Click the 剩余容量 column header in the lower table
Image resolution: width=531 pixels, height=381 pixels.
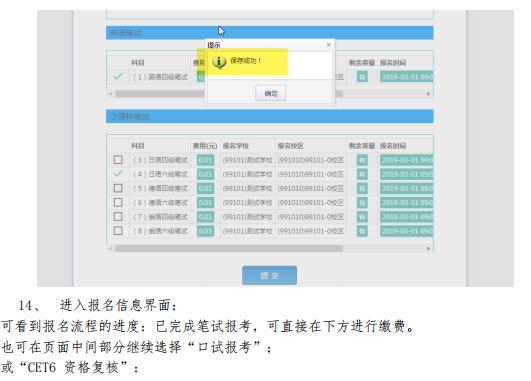(x=362, y=146)
